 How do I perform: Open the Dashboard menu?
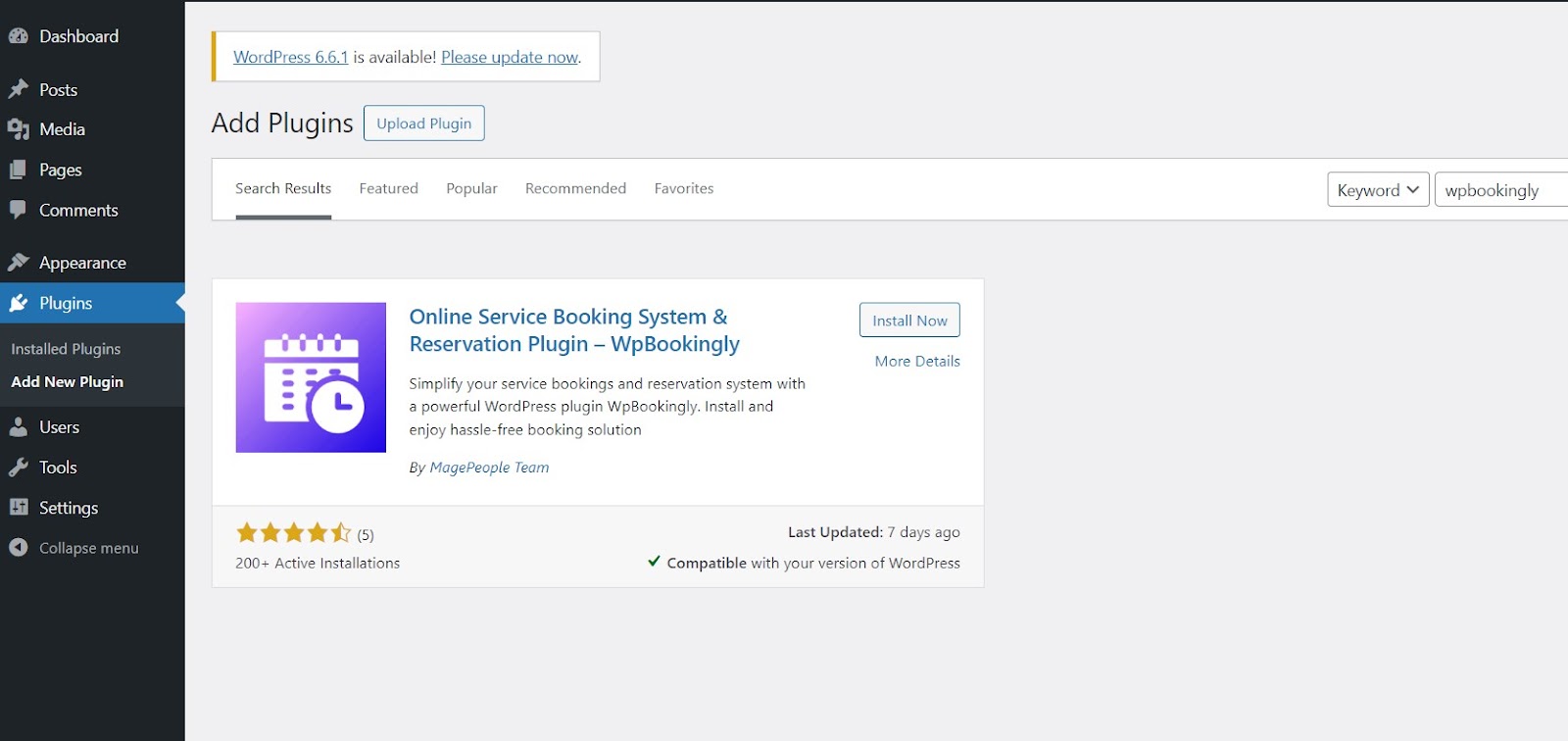pos(92,36)
